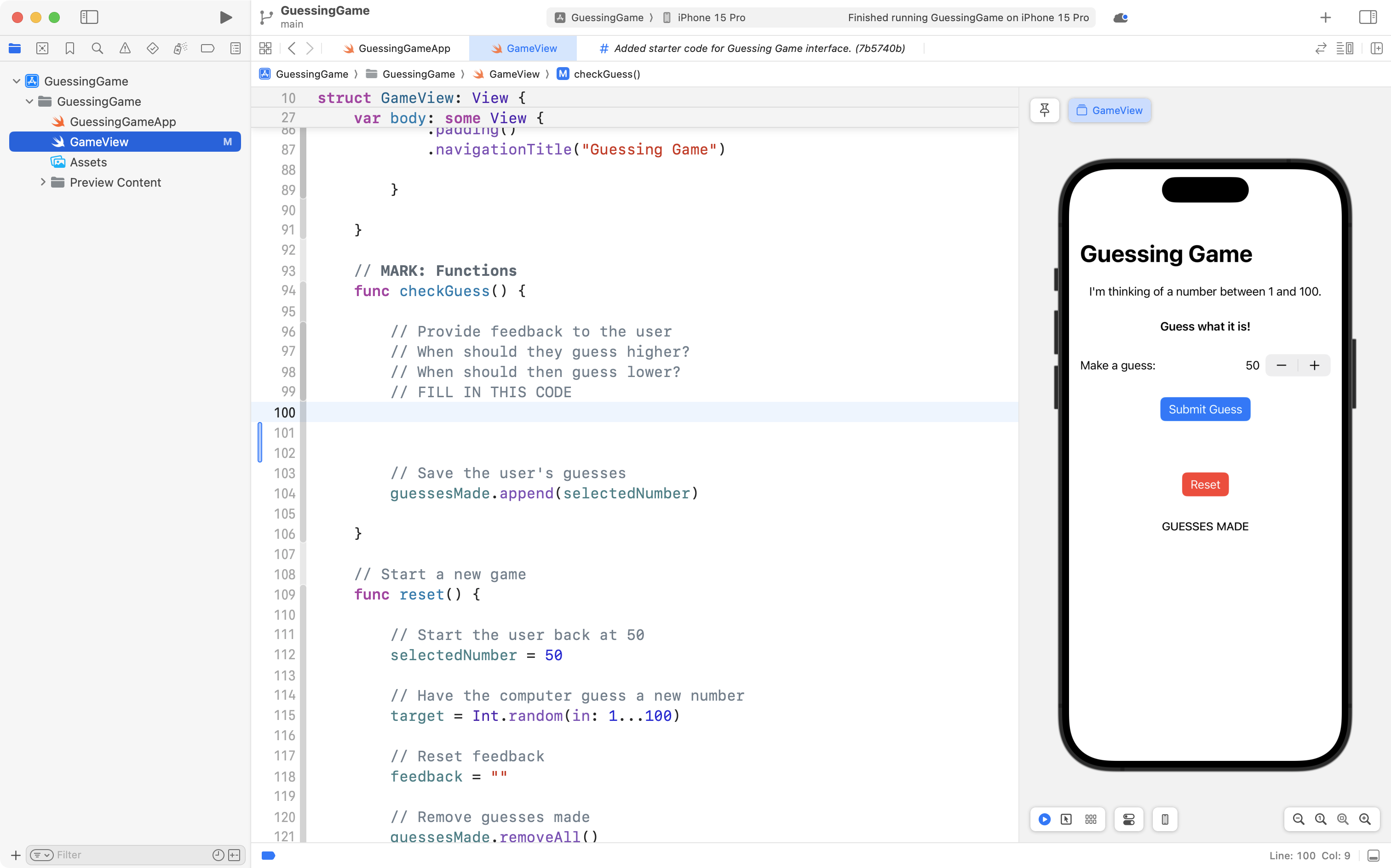This screenshot has width=1391, height=868.
Task: Toggle the right inspector panel
Action: tap(1368, 17)
